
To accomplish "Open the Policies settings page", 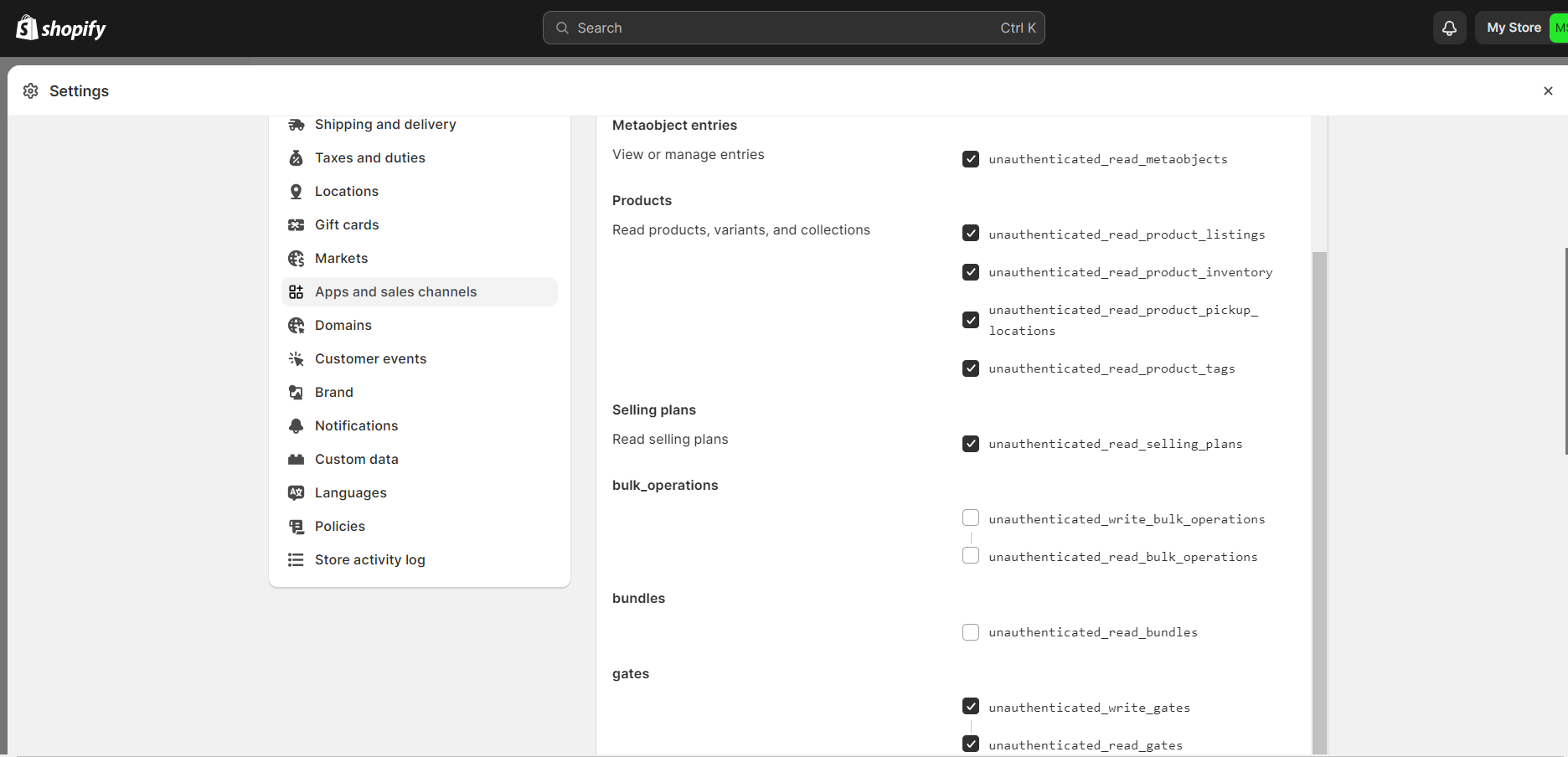I will pos(339,527).
